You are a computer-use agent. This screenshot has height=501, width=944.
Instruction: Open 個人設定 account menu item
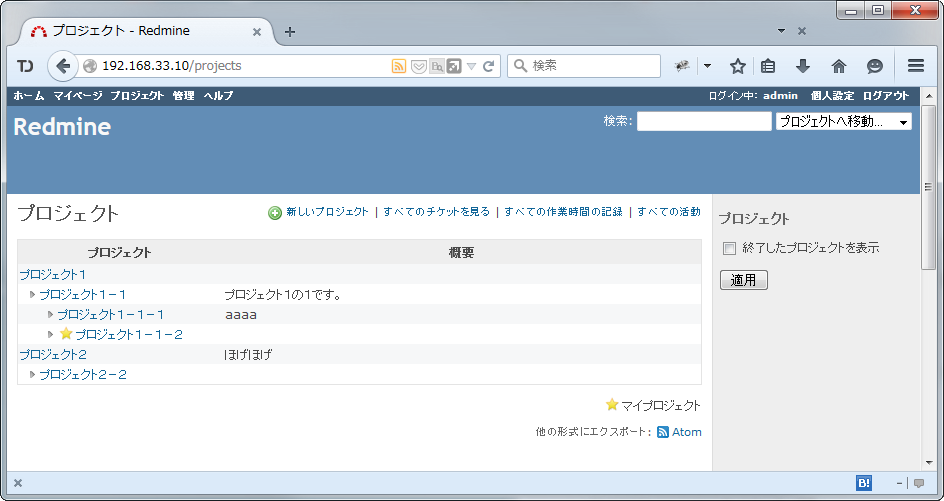click(x=832, y=96)
